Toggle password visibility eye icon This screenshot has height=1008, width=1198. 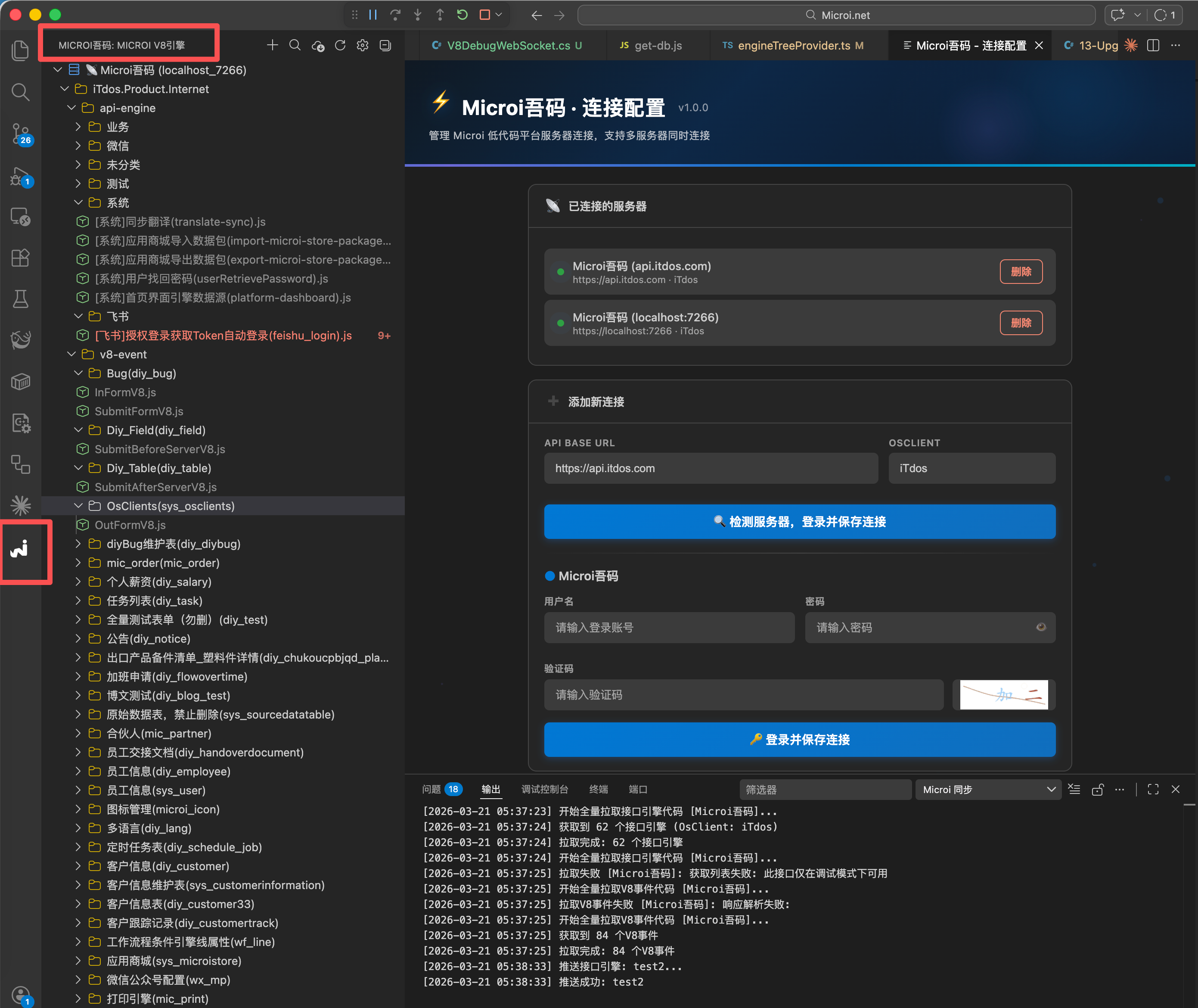tap(1041, 628)
